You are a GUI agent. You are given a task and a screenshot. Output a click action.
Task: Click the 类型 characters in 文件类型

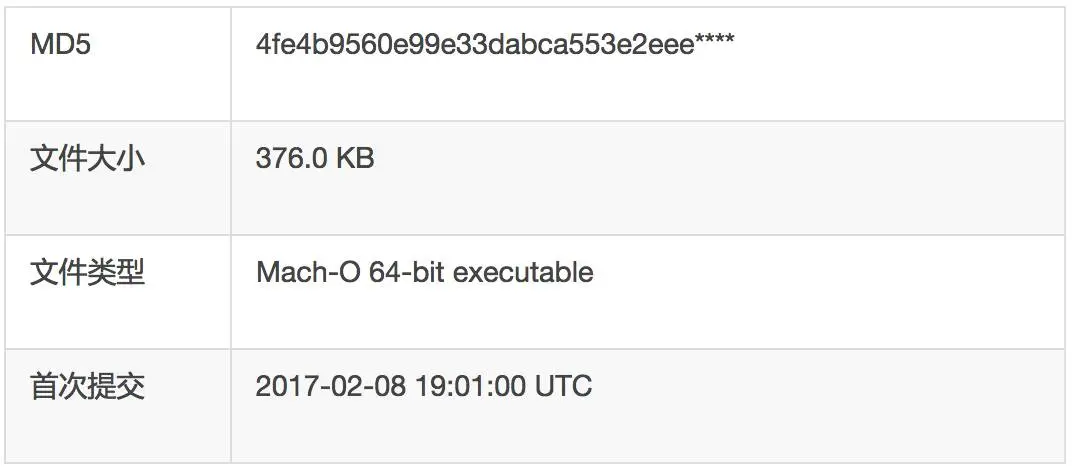click(x=116, y=272)
